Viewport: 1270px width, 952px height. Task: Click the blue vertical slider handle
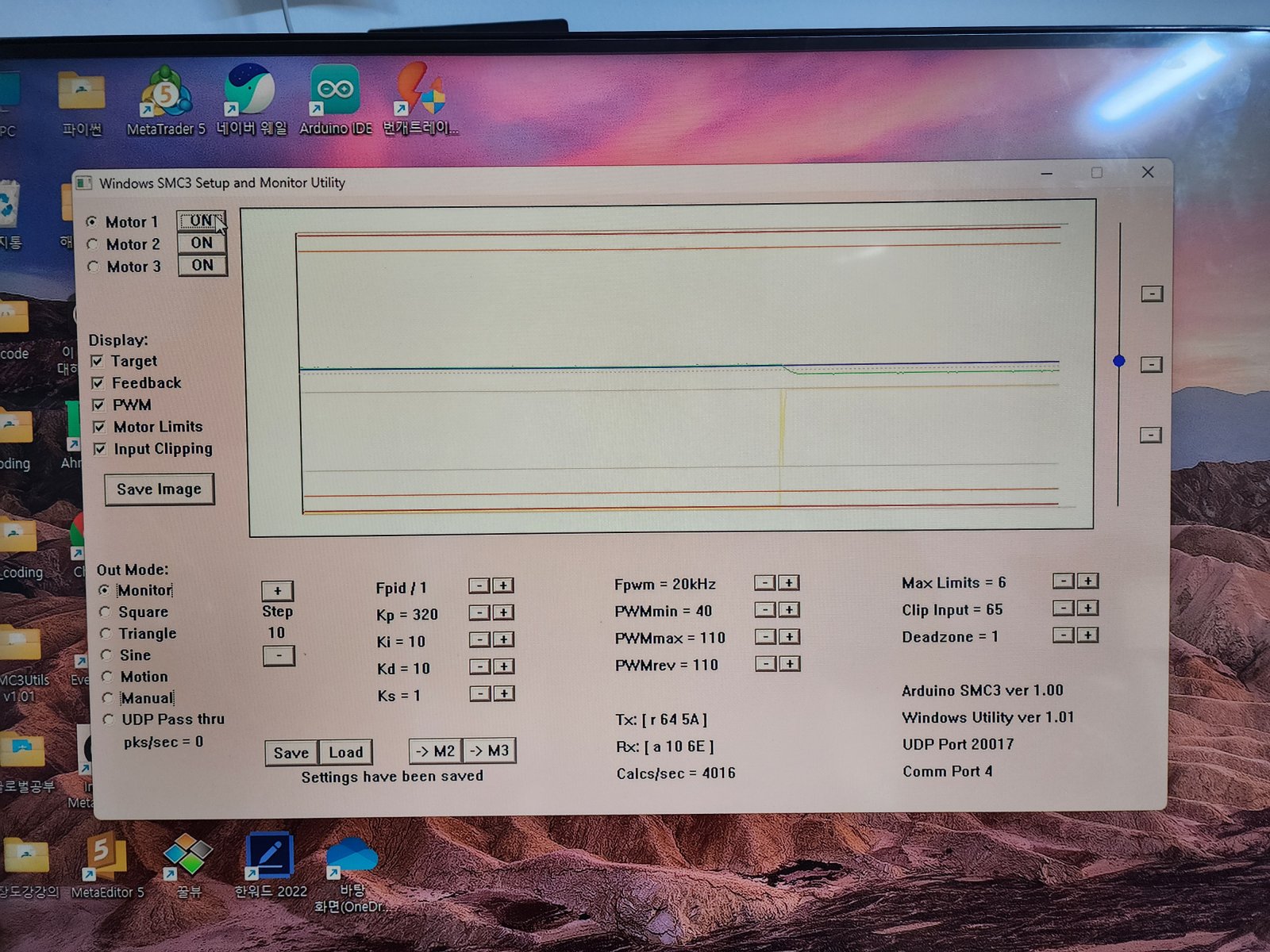(x=1119, y=362)
